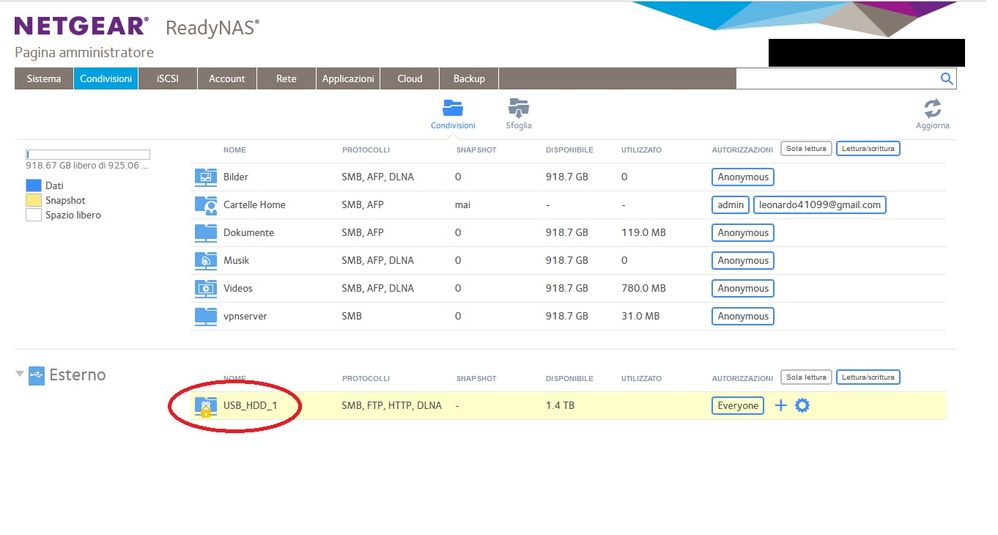
Task: Click leonardo41099@gmail.com permission tag
Action: click(x=820, y=205)
